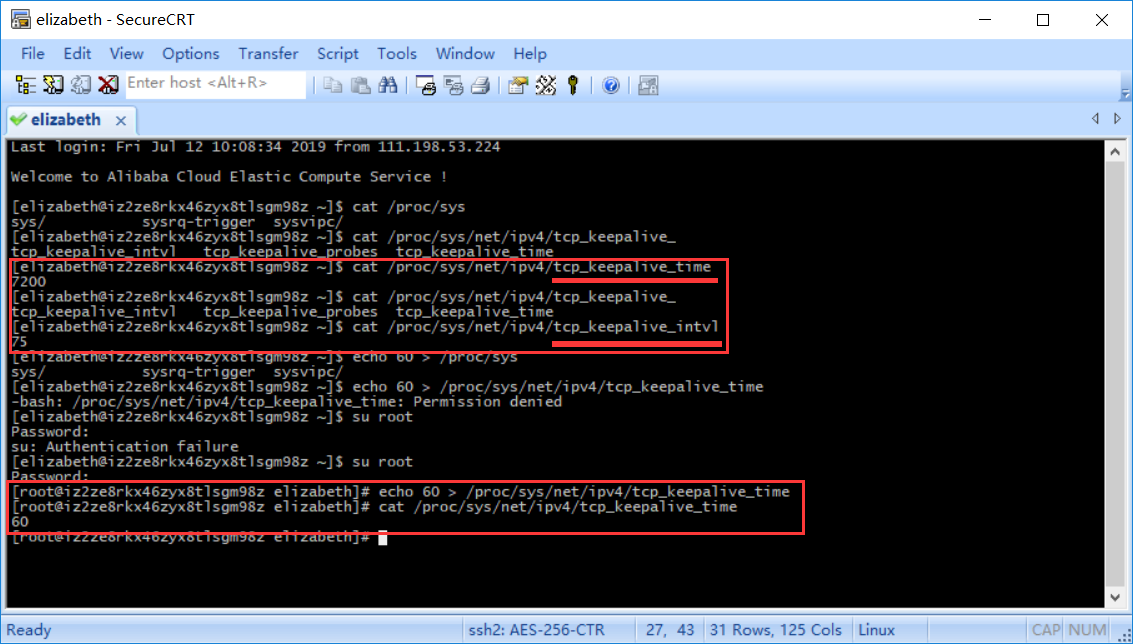Open the Script menu
The height and width of the screenshot is (644, 1133).
338,54
